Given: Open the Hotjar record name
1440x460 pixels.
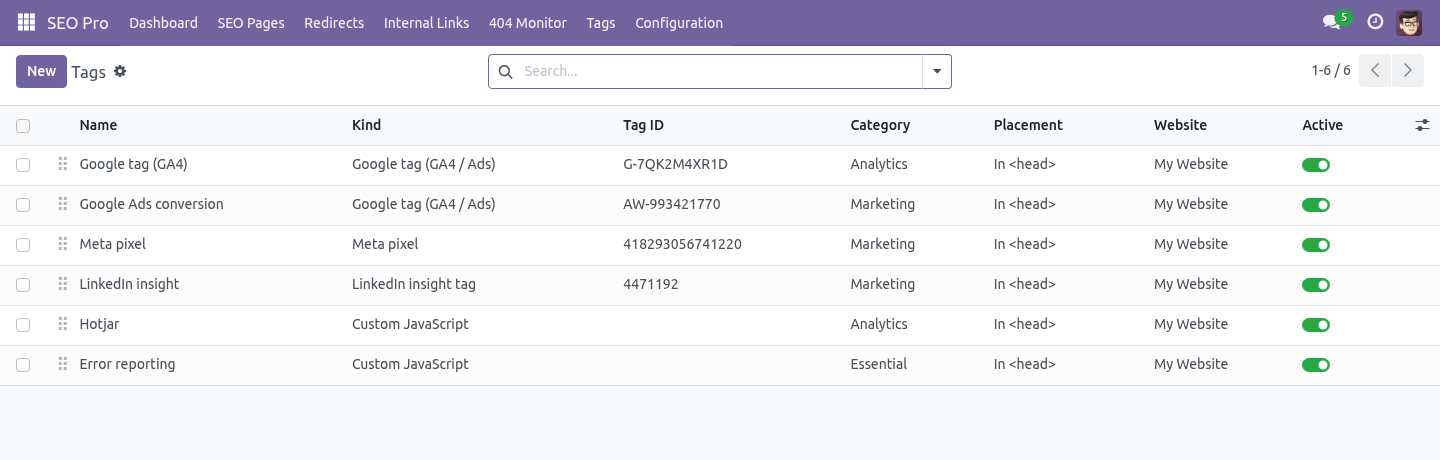Looking at the screenshot, I should tap(99, 324).
